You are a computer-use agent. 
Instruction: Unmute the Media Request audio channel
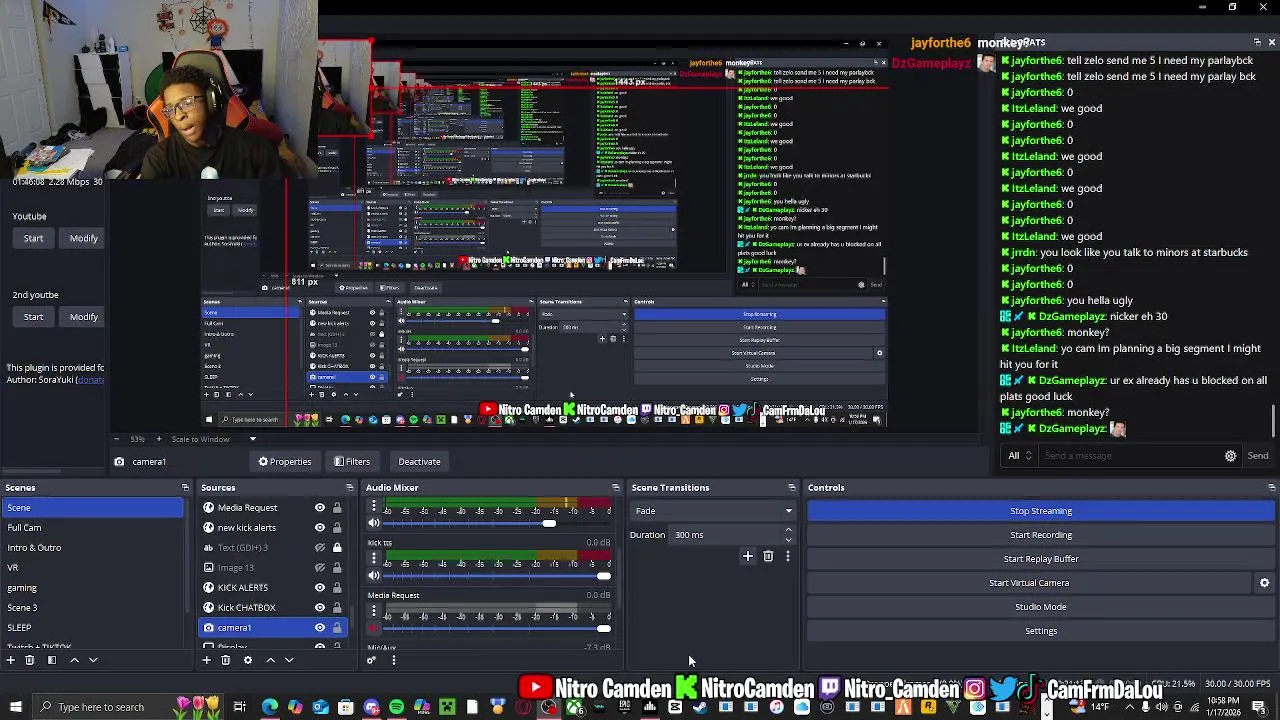pyautogui.click(x=374, y=629)
